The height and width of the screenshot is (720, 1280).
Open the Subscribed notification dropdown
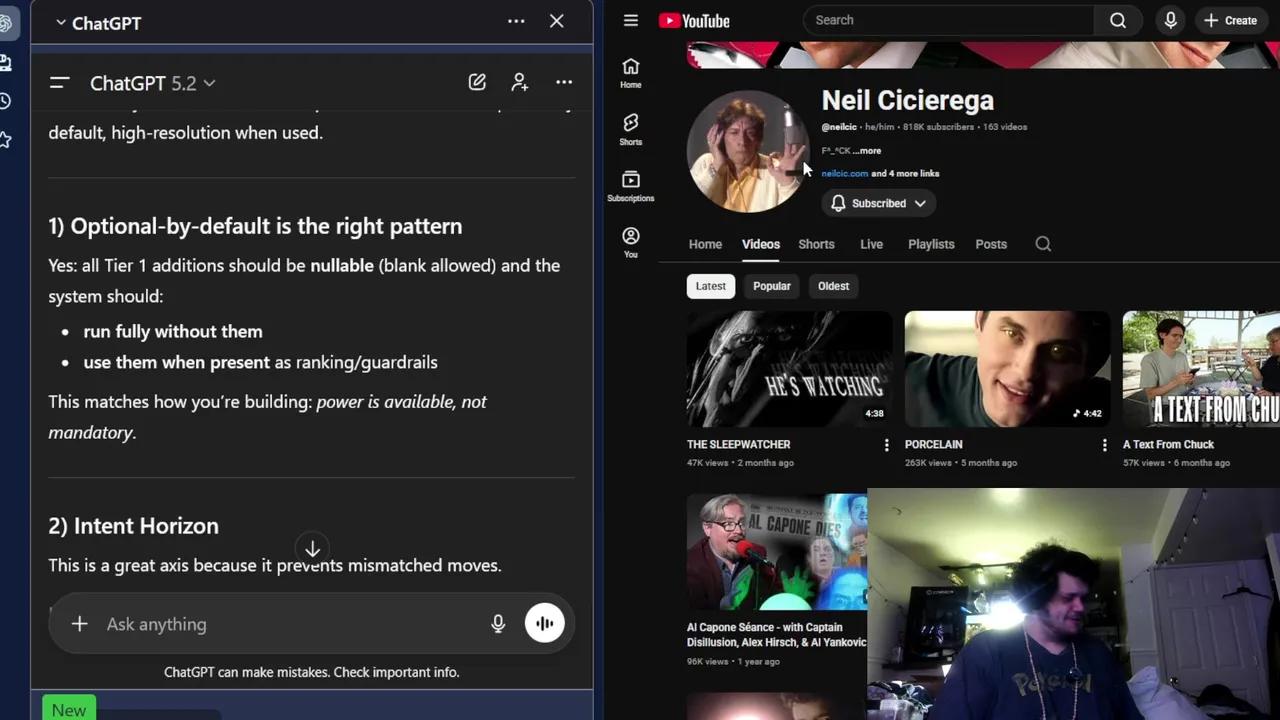pos(878,203)
